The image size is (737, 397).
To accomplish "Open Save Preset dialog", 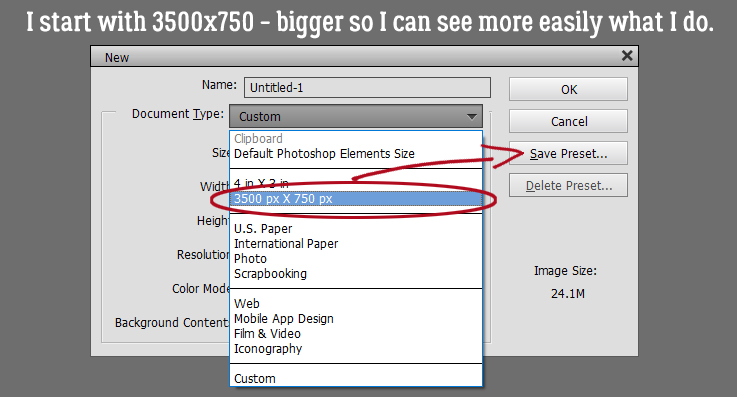I will click(x=568, y=153).
